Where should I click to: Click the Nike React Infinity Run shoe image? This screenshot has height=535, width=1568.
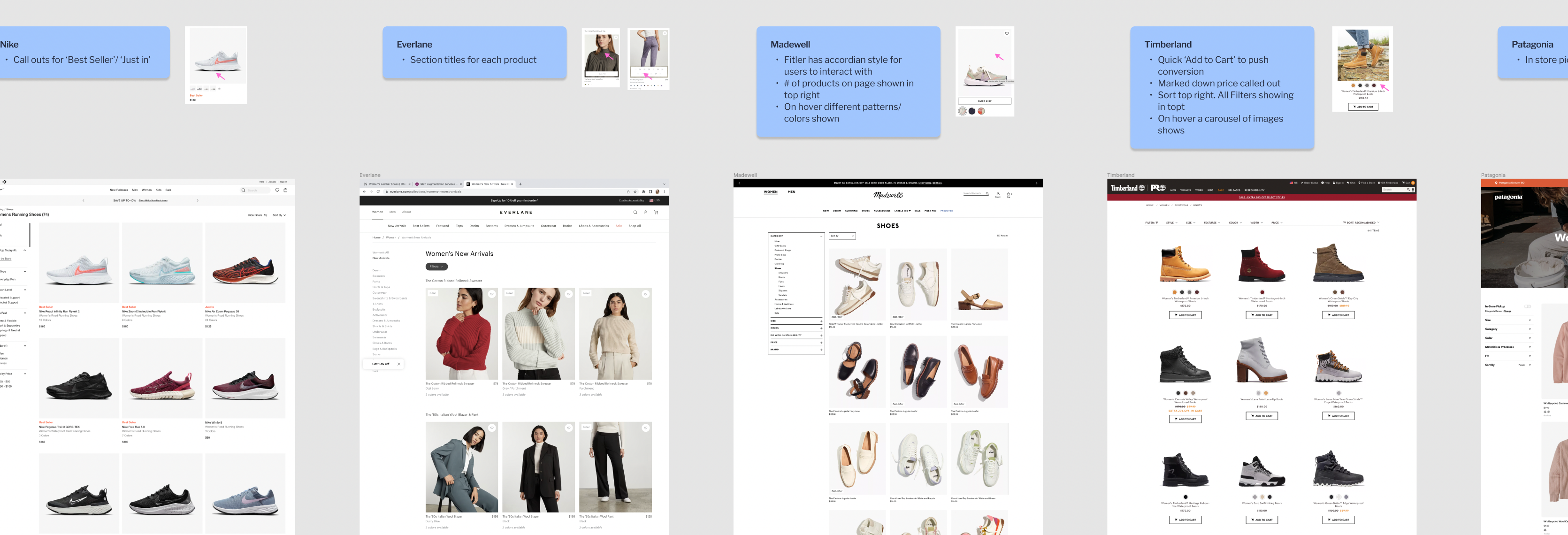pos(79,263)
